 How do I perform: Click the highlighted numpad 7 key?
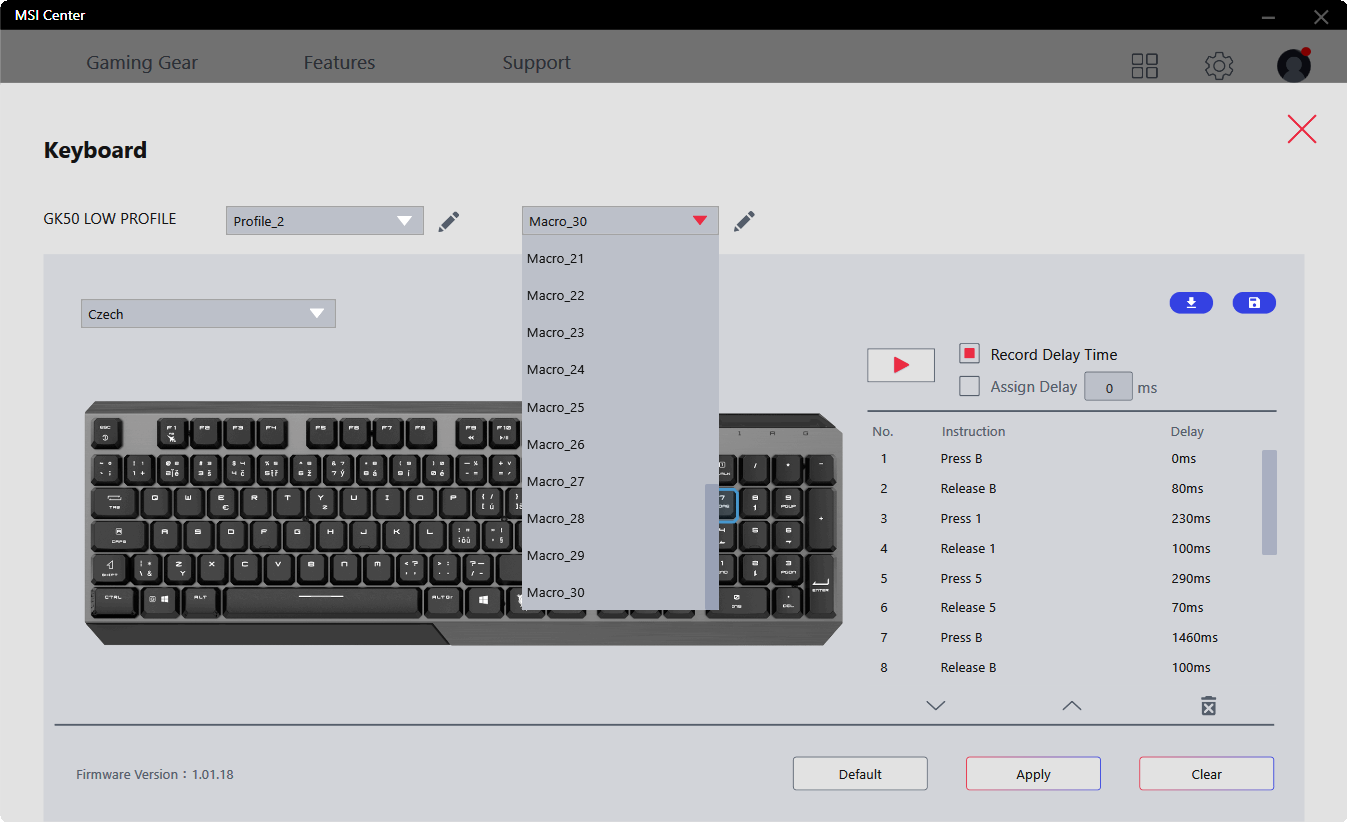(x=726, y=504)
